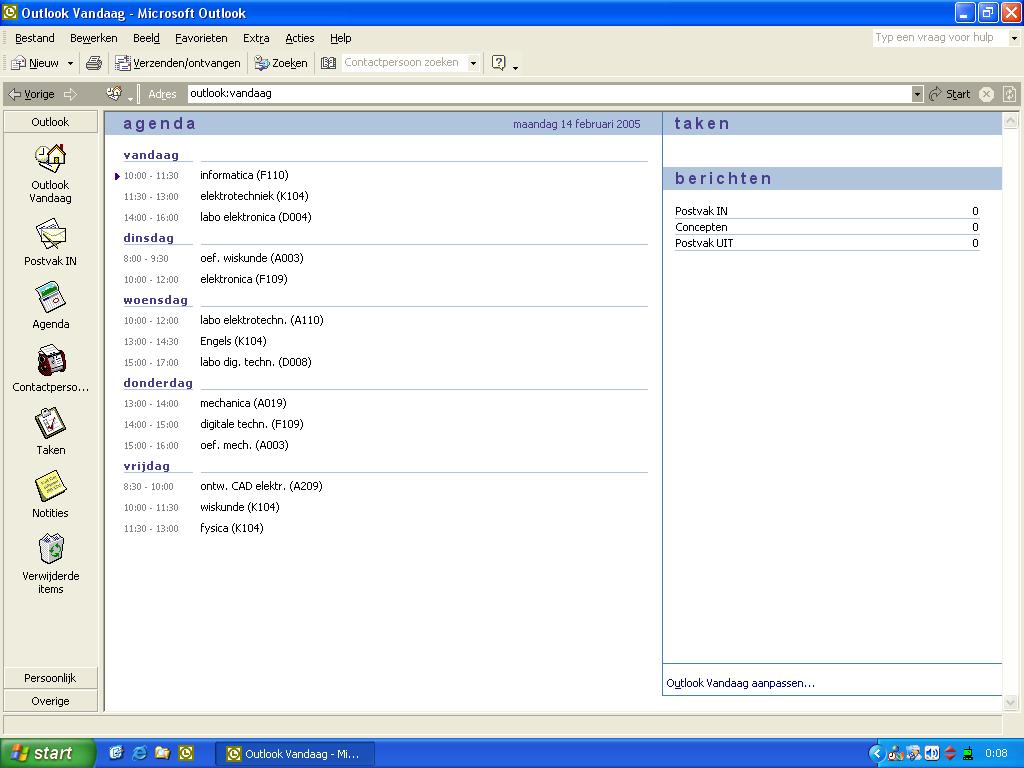
Task: Open the Help menu
Action: [x=340, y=38]
